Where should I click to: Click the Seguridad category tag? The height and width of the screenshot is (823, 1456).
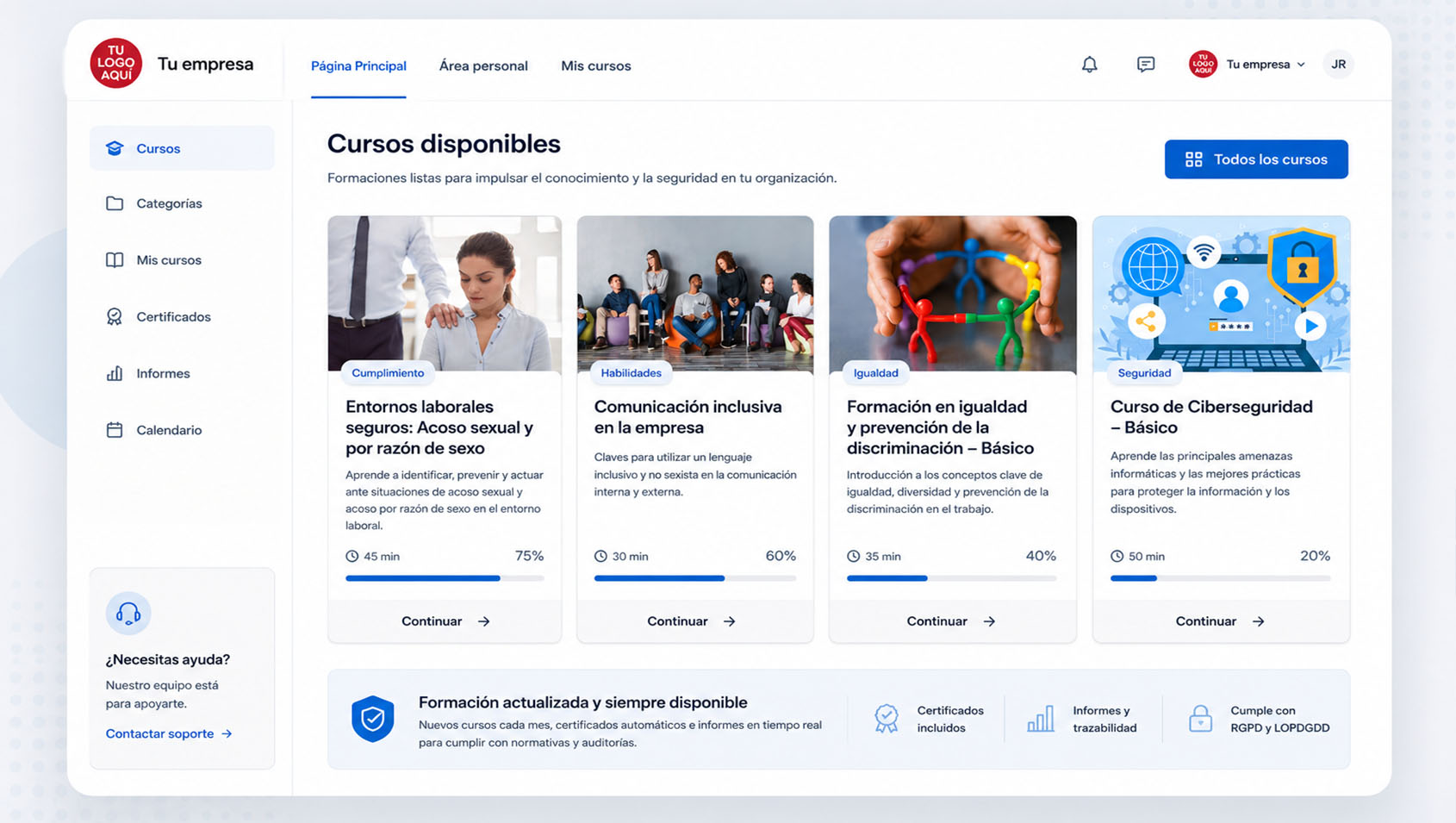pyautogui.click(x=1144, y=373)
